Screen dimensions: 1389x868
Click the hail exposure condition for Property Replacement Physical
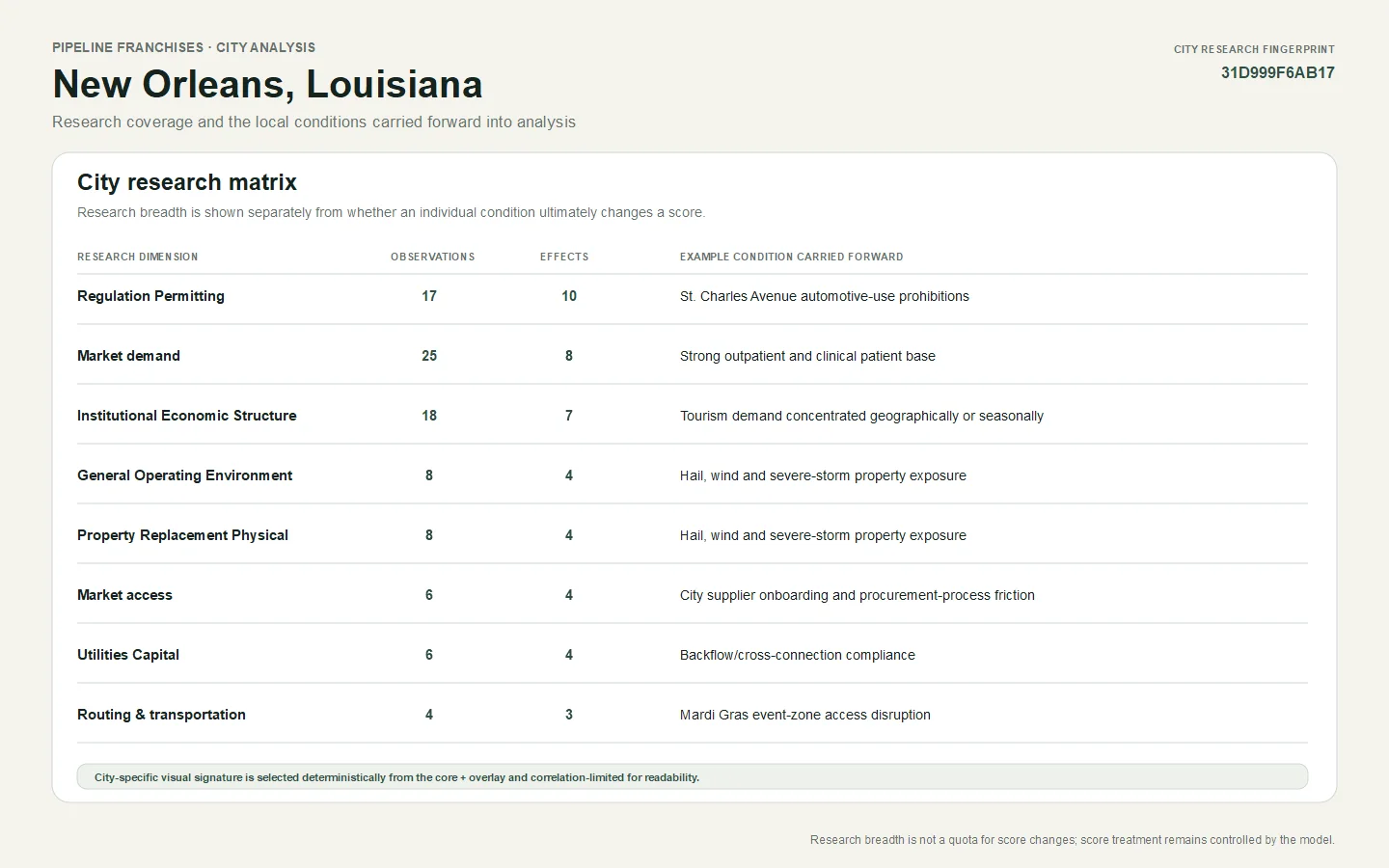point(823,535)
